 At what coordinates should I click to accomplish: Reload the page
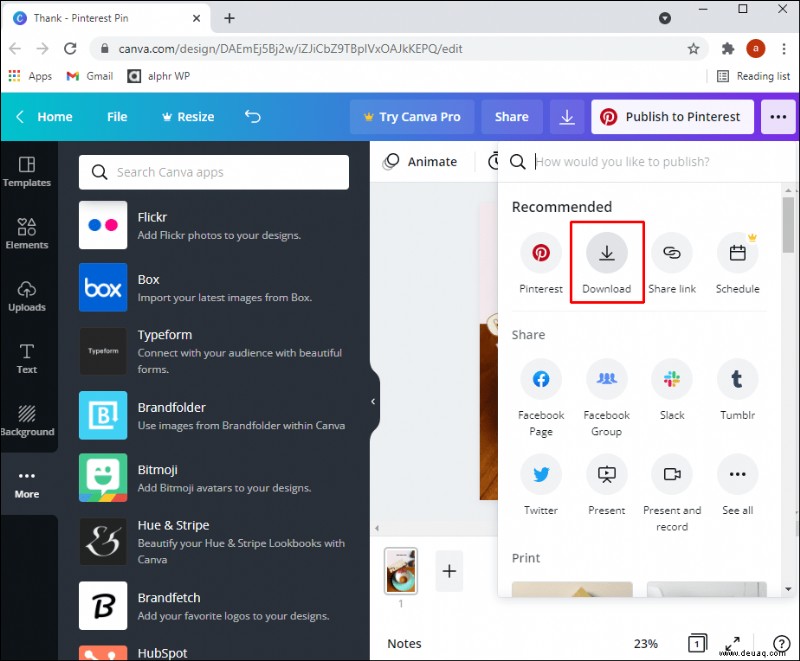pyautogui.click(x=70, y=48)
